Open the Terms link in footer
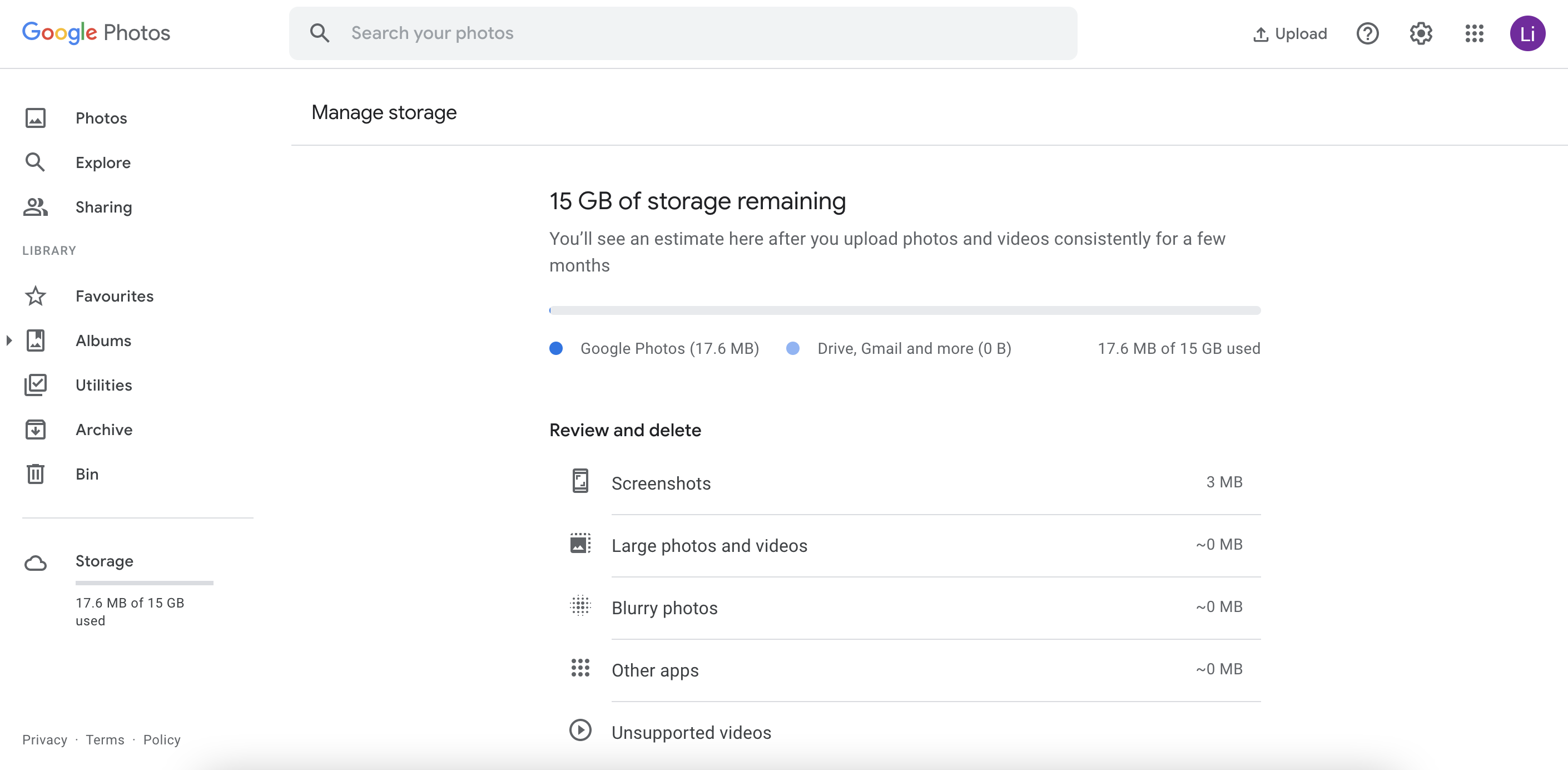 tap(105, 739)
